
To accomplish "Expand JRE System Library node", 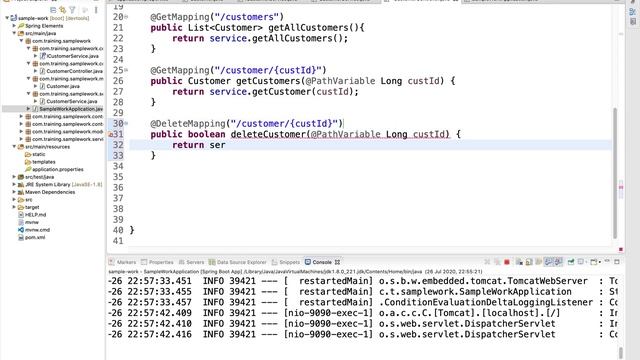I will [x=14, y=184].
